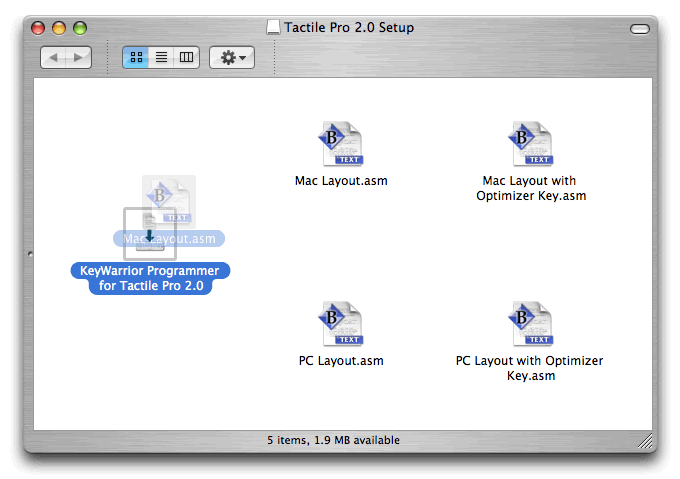Click the 'Mac Layout.asm' file name label
The height and width of the screenshot is (479, 680).
point(341,181)
